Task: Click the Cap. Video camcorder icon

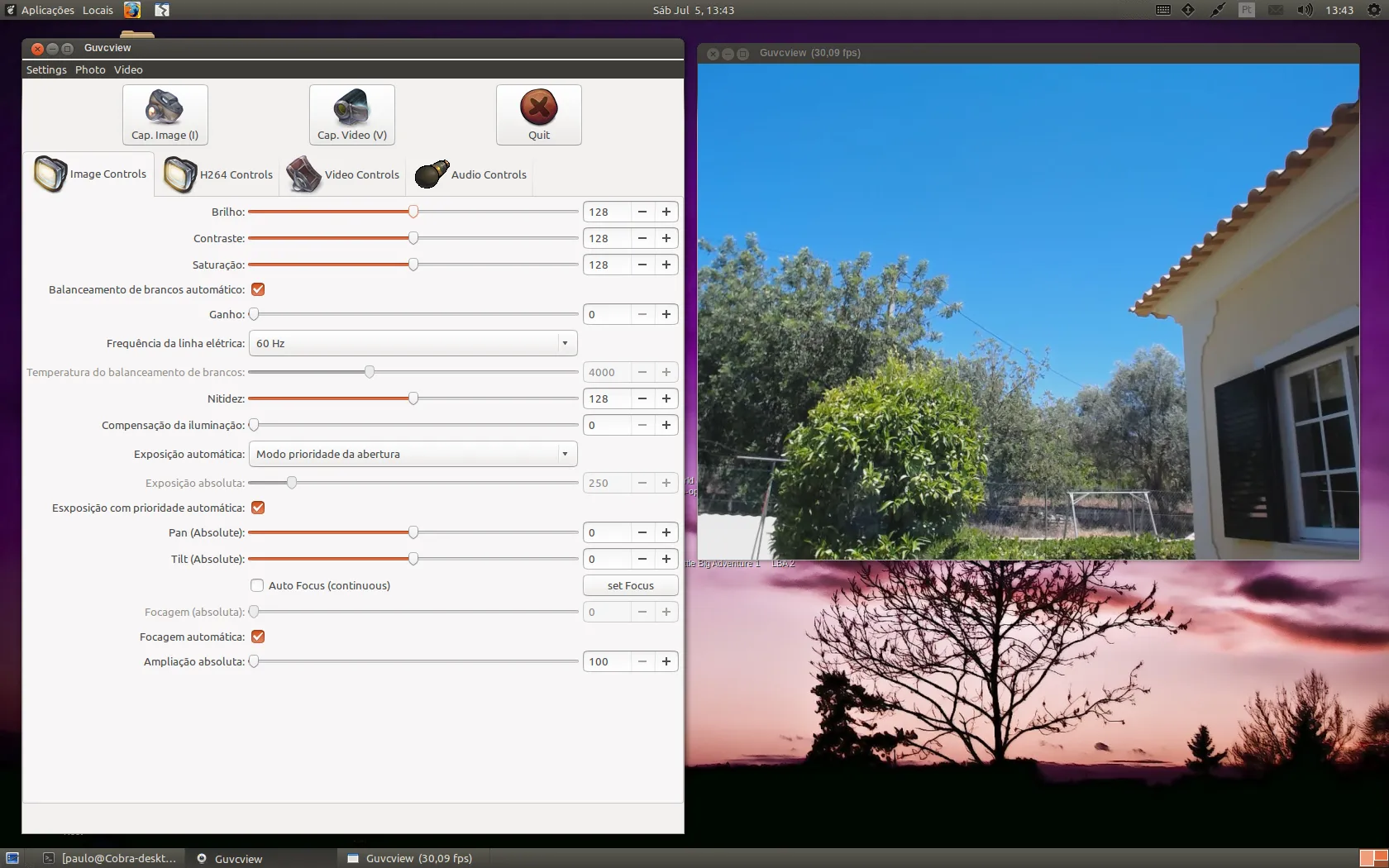Action: tap(351, 107)
